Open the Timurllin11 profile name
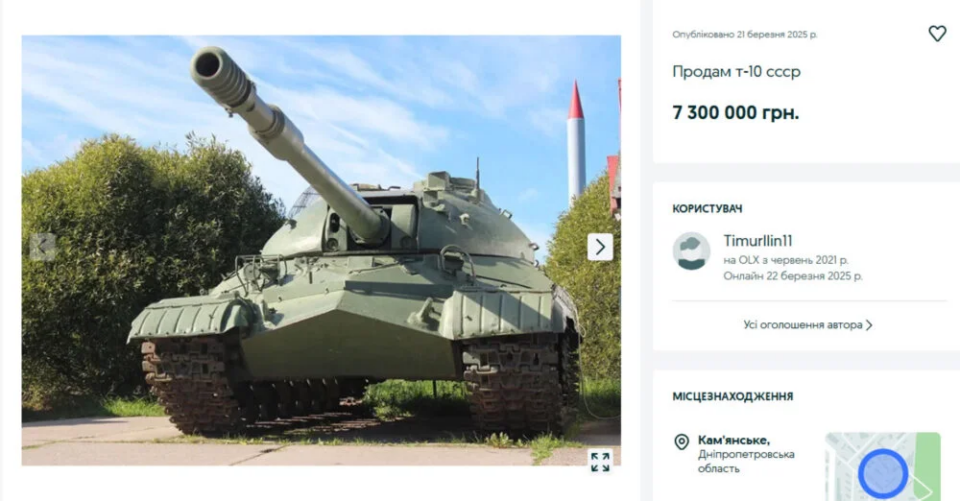This screenshot has width=960, height=501. click(757, 241)
